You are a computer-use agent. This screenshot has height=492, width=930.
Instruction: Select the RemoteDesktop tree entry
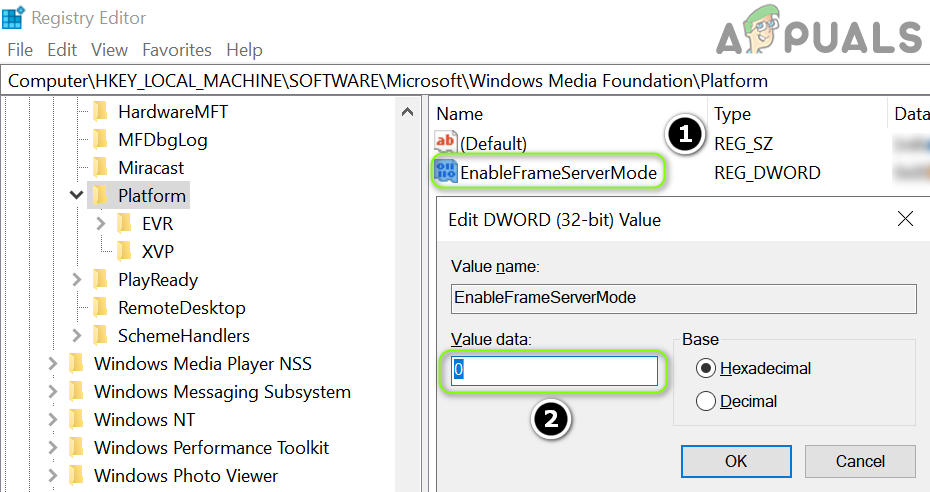181,308
